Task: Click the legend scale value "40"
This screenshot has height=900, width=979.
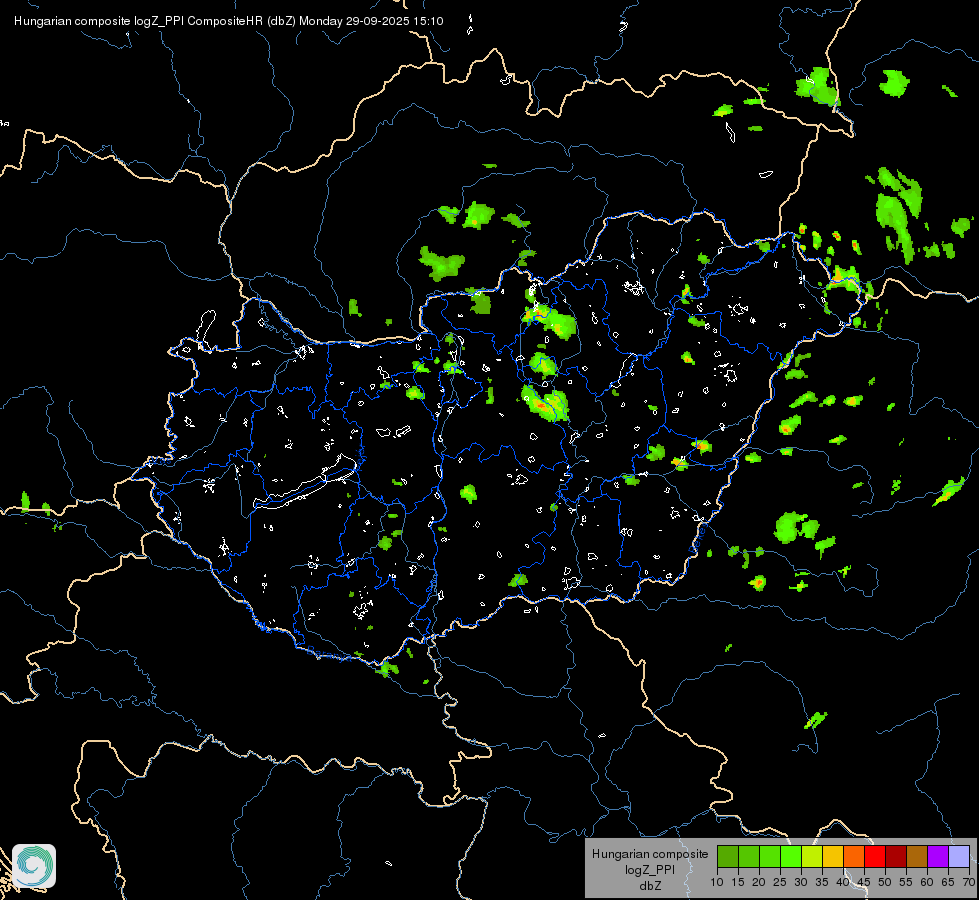Action: click(x=843, y=882)
